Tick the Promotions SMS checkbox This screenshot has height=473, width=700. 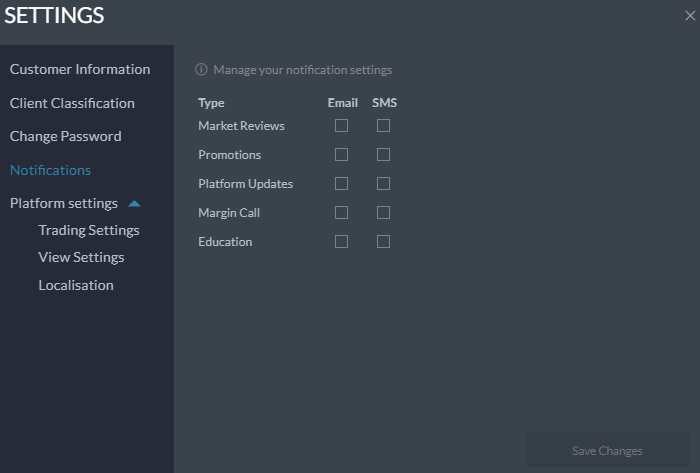click(383, 154)
